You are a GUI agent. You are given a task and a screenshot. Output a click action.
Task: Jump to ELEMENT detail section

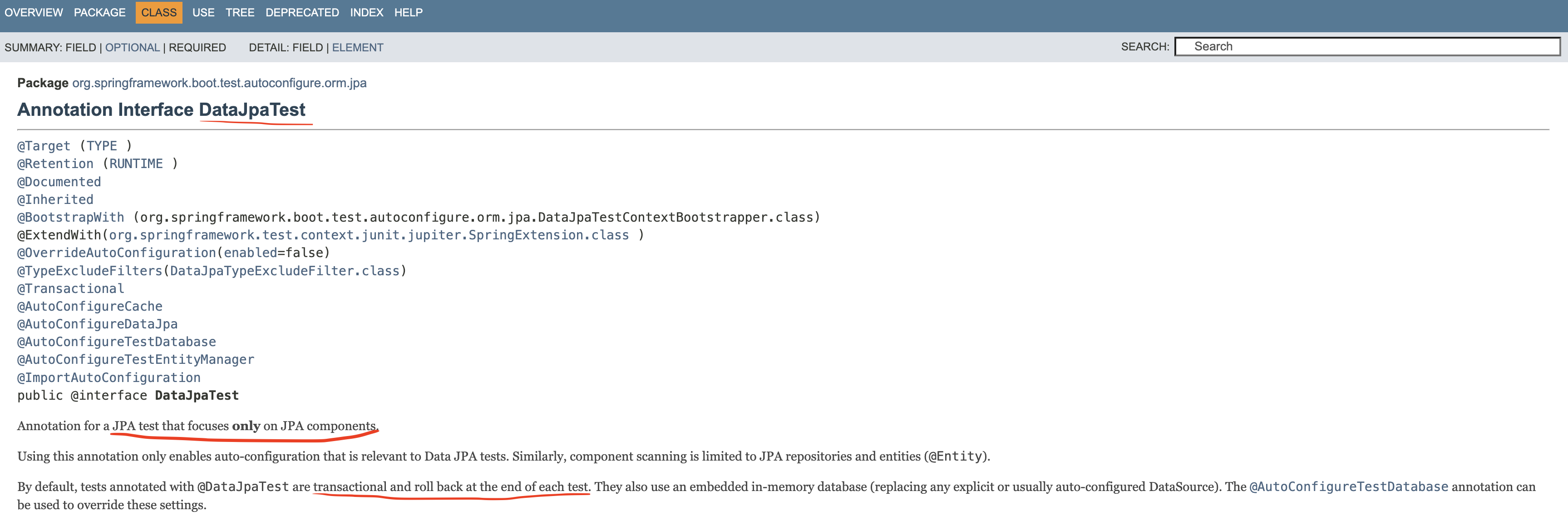pyautogui.click(x=357, y=48)
